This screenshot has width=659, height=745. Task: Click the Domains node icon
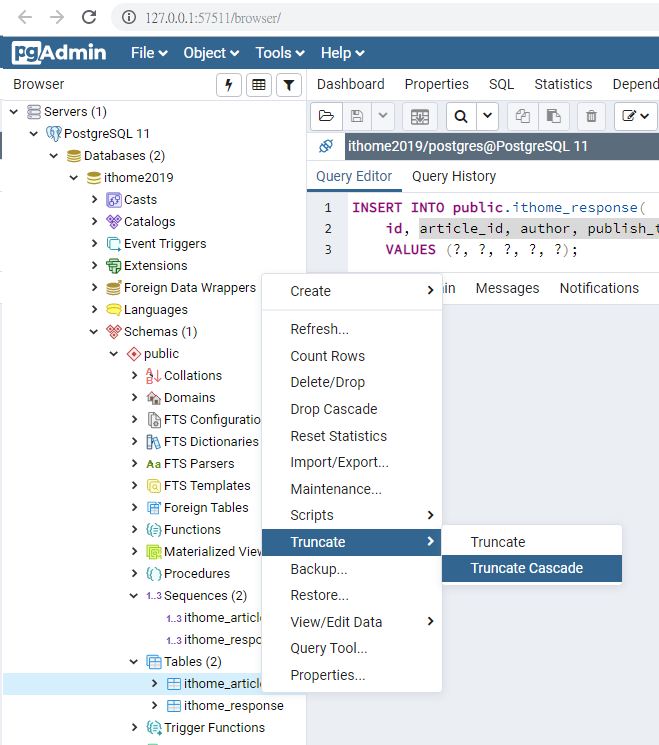coord(153,398)
